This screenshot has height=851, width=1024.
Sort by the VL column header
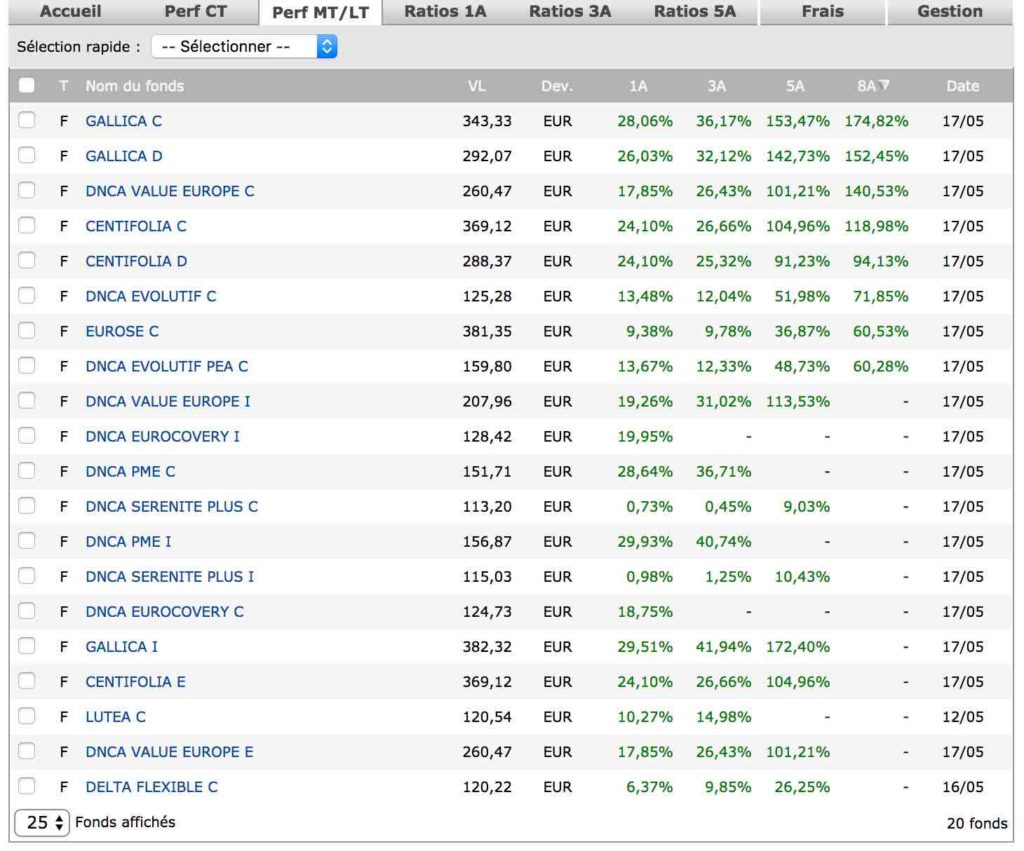pyautogui.click(x=477, y=86)
